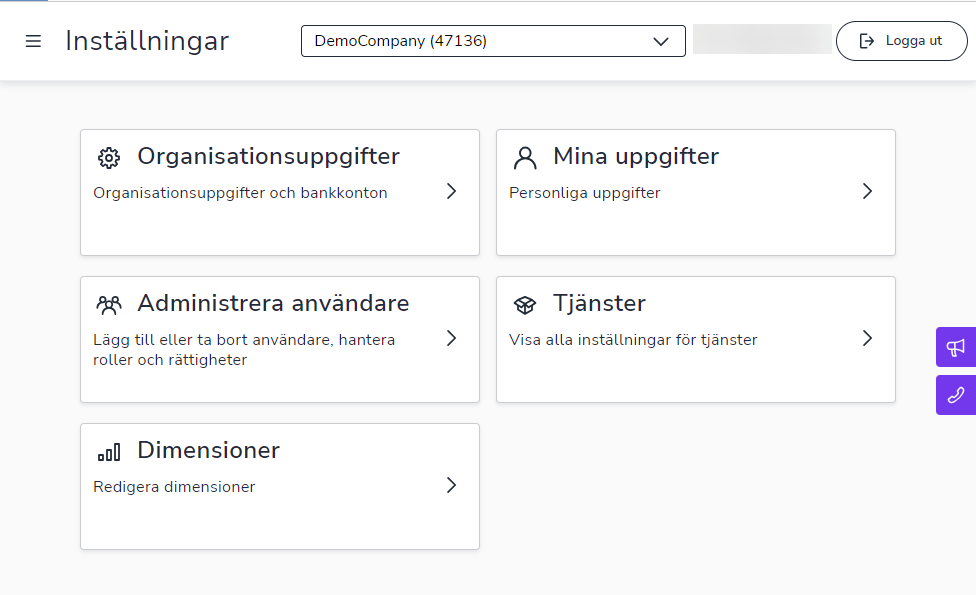
Task: Click the dropdown arrow in company selector
Action: (661, 42)
